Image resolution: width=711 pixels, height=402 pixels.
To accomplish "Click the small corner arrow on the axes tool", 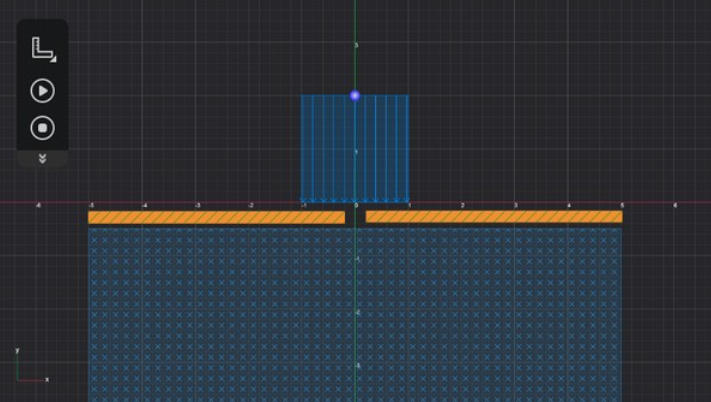I will (53, 59).
